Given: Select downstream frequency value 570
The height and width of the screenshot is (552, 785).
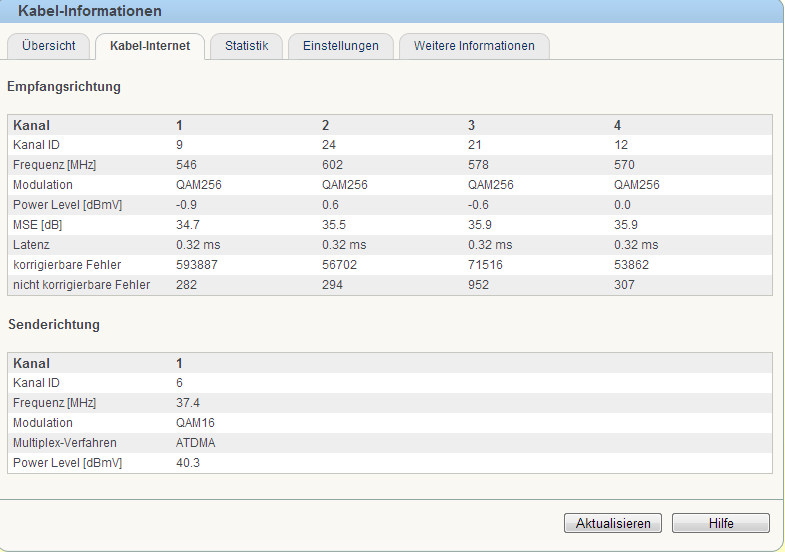Looking at the screenshot, I should tap(624, 165).
